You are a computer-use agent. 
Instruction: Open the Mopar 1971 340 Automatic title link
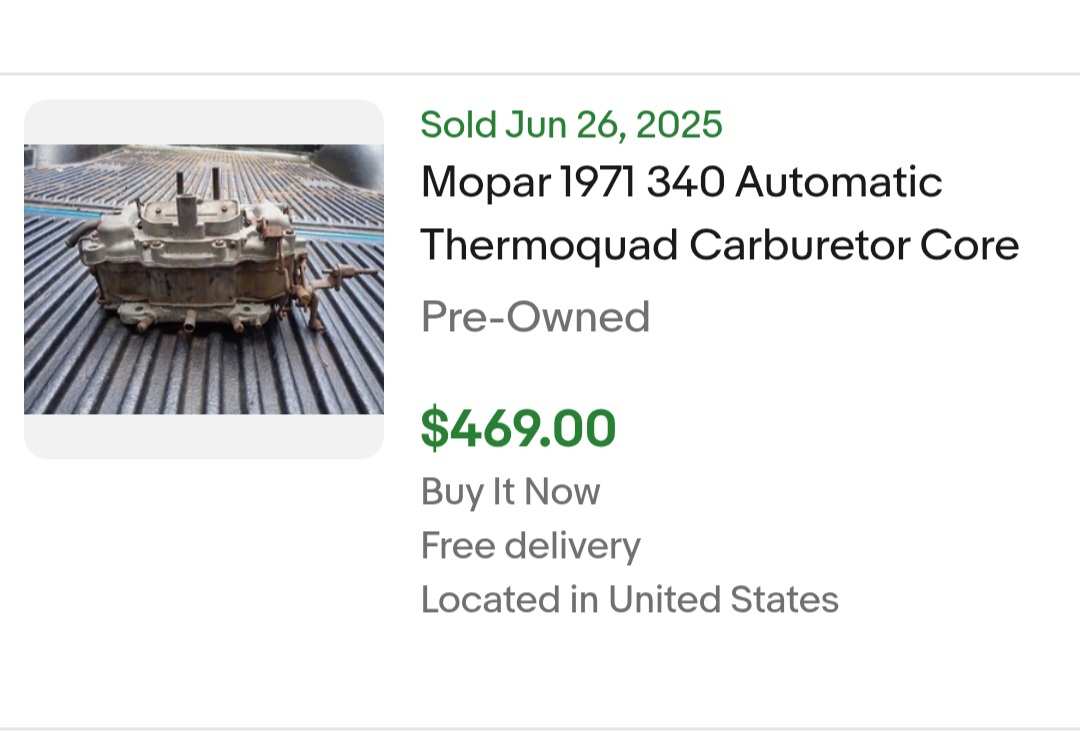681,182
